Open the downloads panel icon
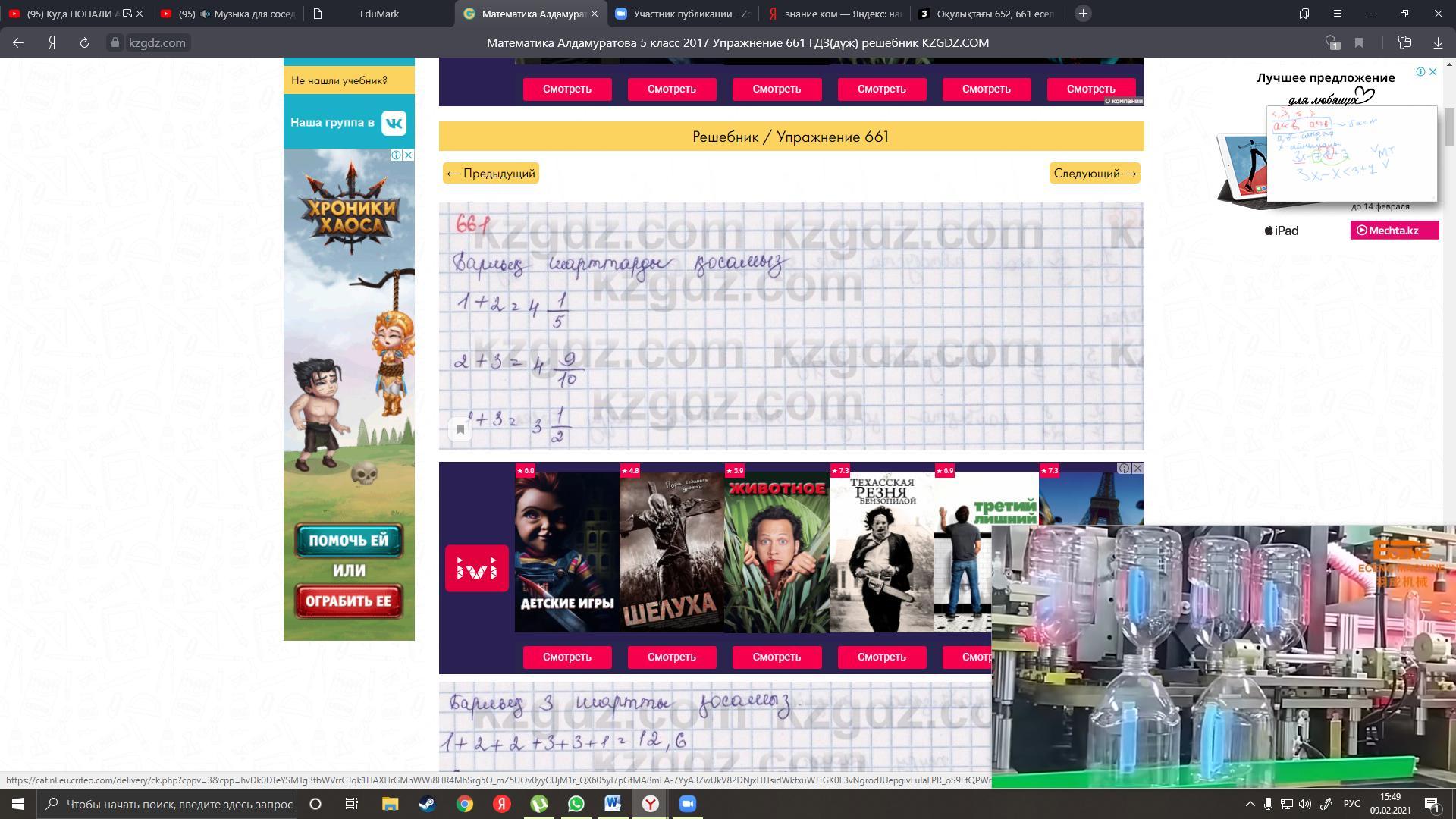This screenshot has height=819, width=1456. point(1437,43)
